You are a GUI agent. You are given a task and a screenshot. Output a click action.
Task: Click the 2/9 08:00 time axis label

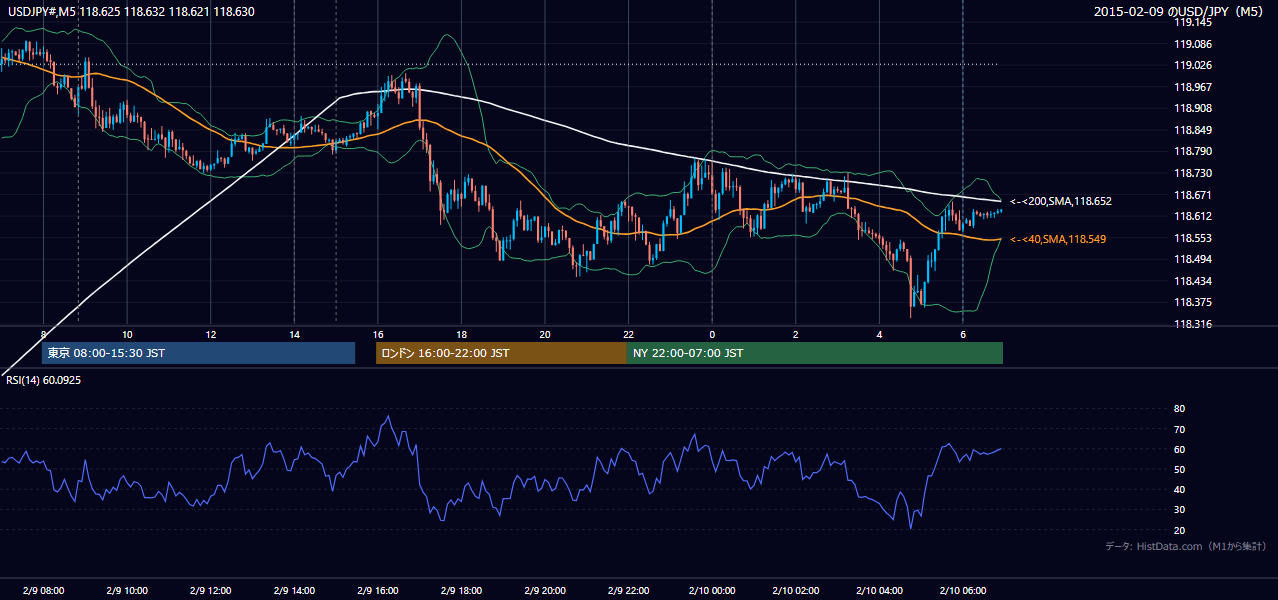coord(43,590)
